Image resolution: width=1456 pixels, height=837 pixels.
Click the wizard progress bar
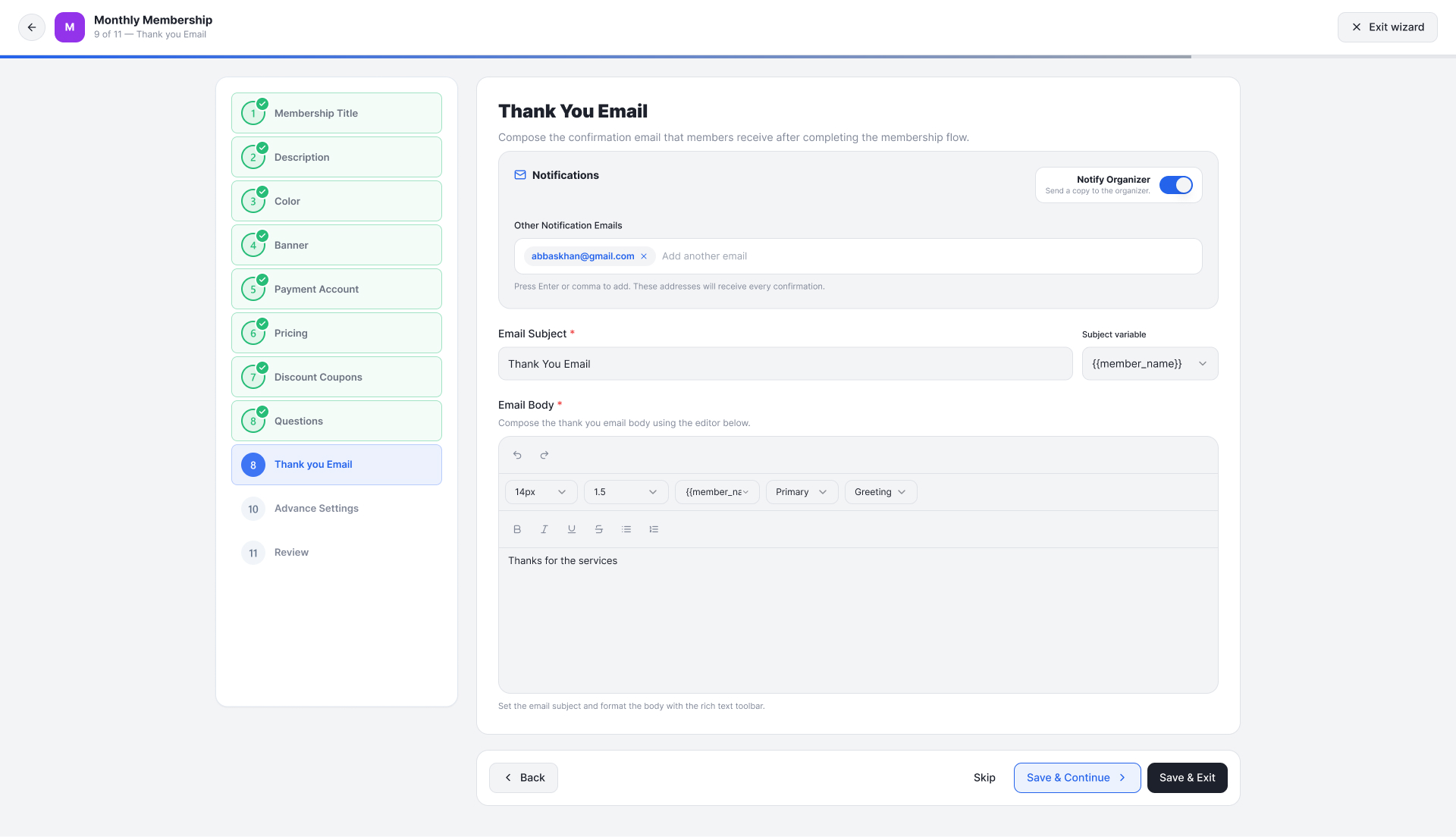(x=728, y=57)
